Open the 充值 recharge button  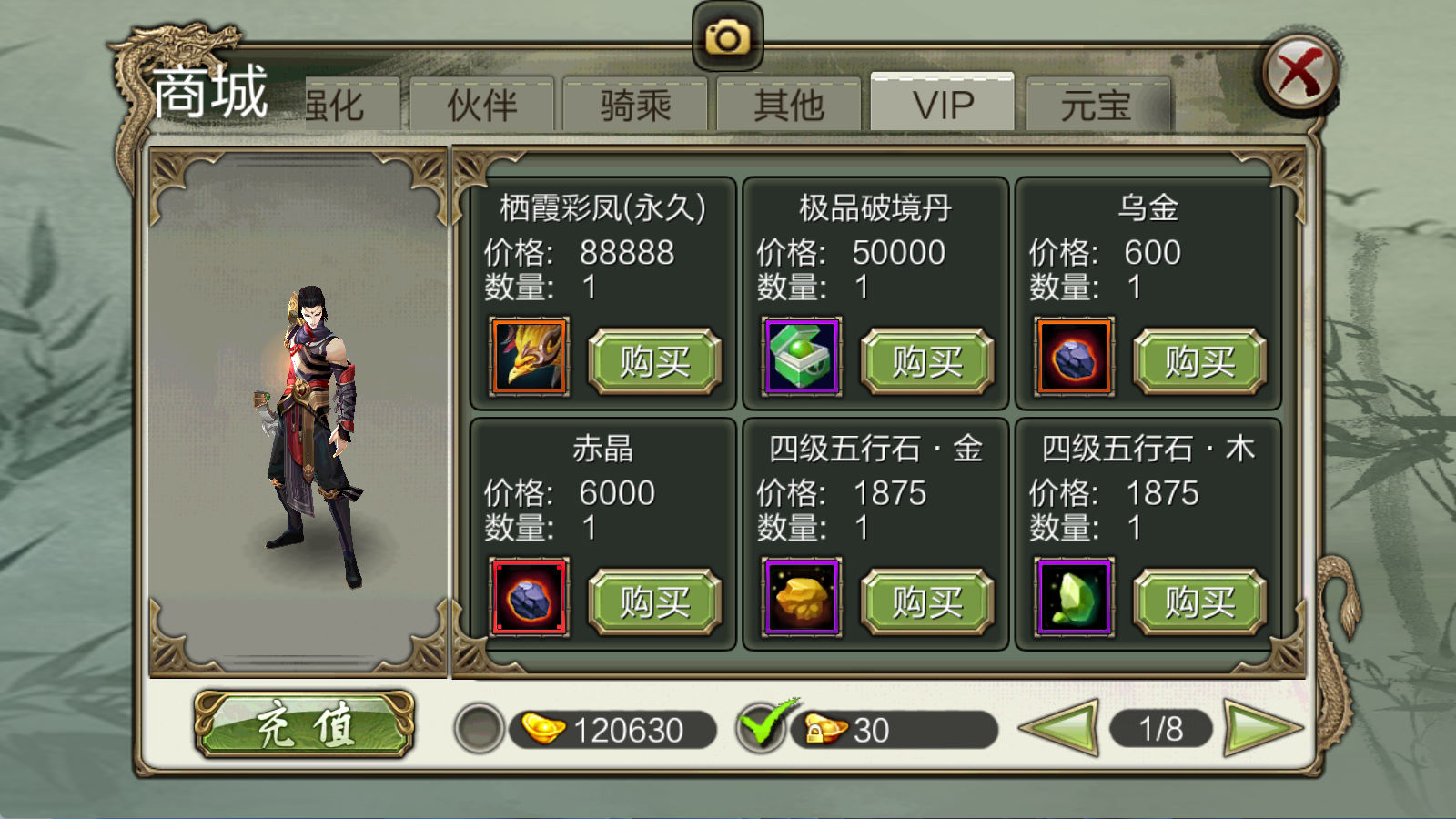[x=305, y=725]
